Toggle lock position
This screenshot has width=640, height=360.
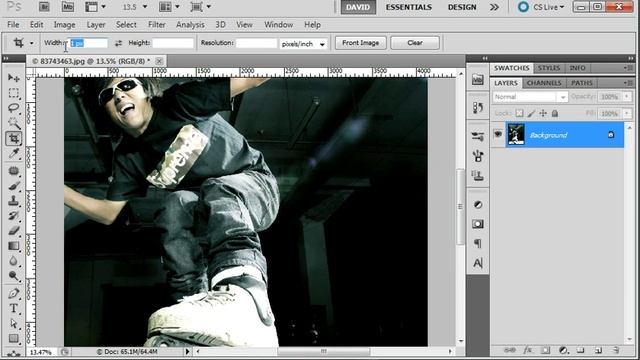click(543, 113)
